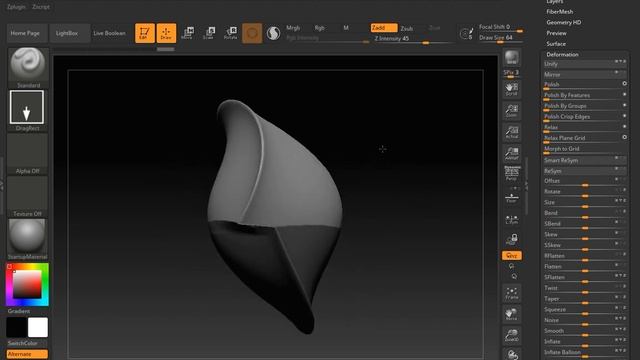
Task: Click the Sculptris Pro sphere icon
Action: pyautogui.click(x=273, y=33)
